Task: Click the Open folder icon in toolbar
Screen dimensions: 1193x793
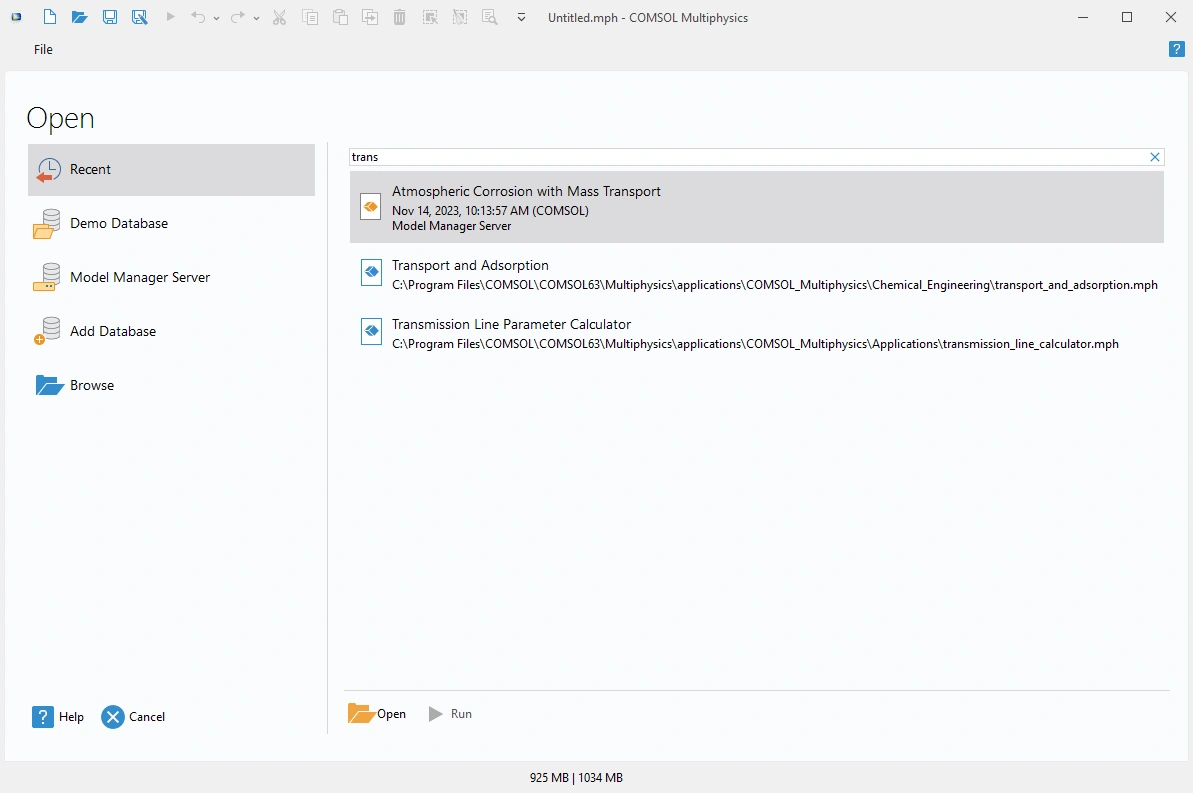Action: (x=79, y=17)
